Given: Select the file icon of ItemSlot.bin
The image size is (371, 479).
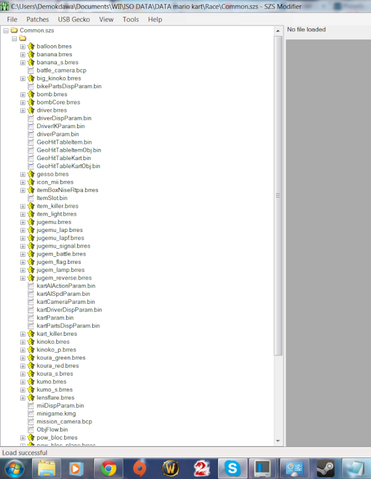Looking at the screenshot, I should 31,198.
